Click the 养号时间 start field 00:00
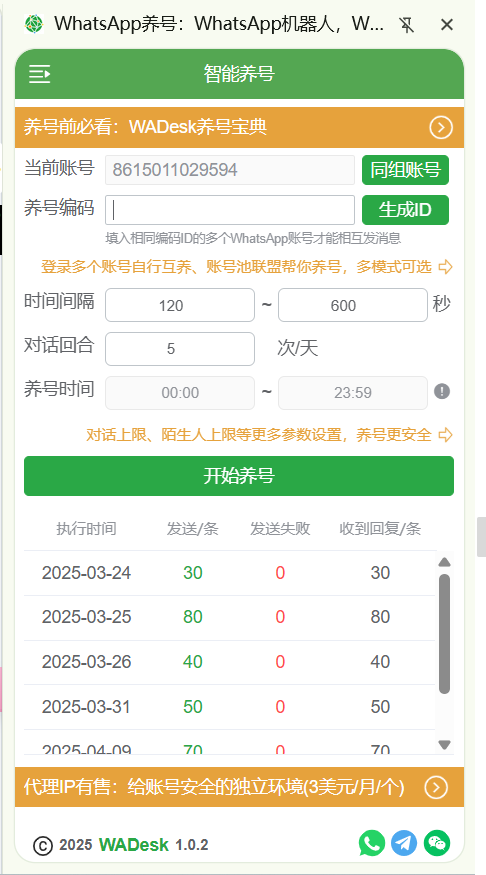 click(x=180, y=393)
